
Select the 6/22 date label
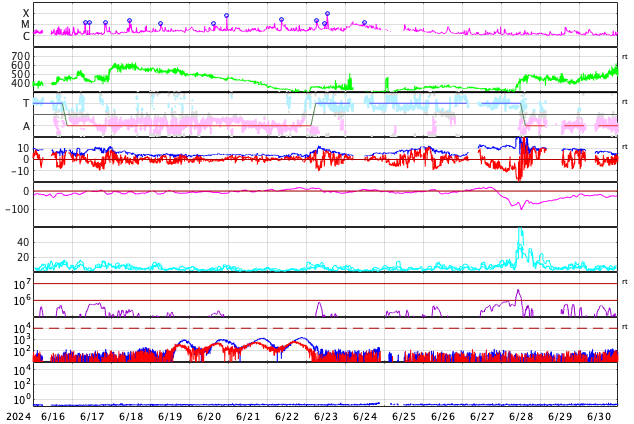tap(287, 417)
